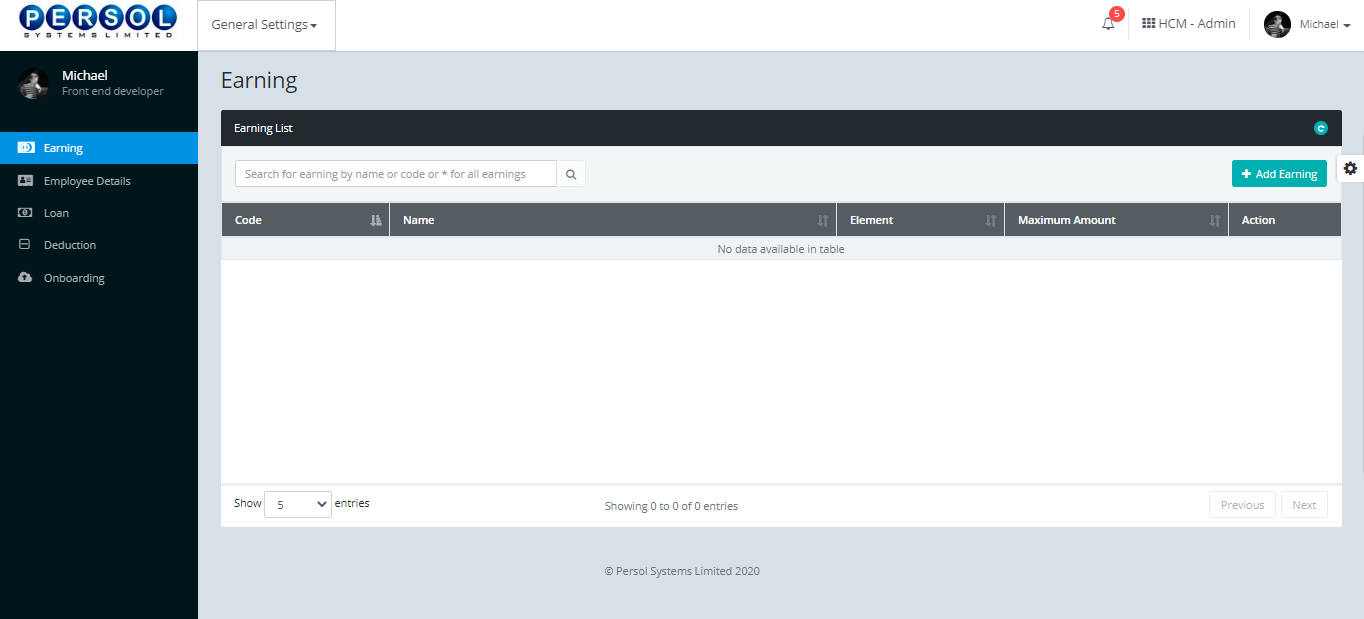Open the Loan sidebar menu item
This screenshot has height=619, width=1364.
(99, 213)
